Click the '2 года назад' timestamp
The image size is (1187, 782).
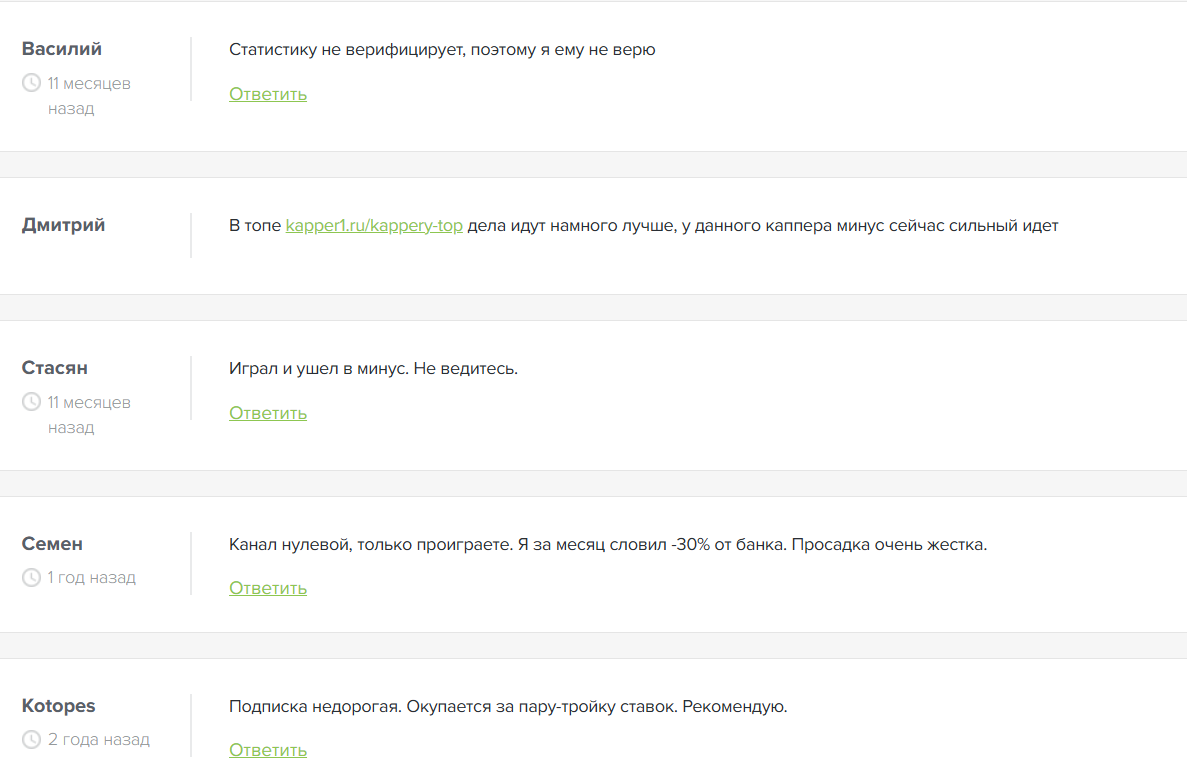99,740
